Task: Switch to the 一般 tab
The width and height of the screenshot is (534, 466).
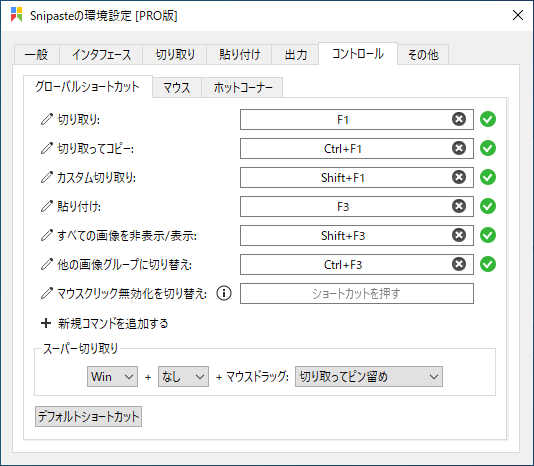Action: pos(37,55)
